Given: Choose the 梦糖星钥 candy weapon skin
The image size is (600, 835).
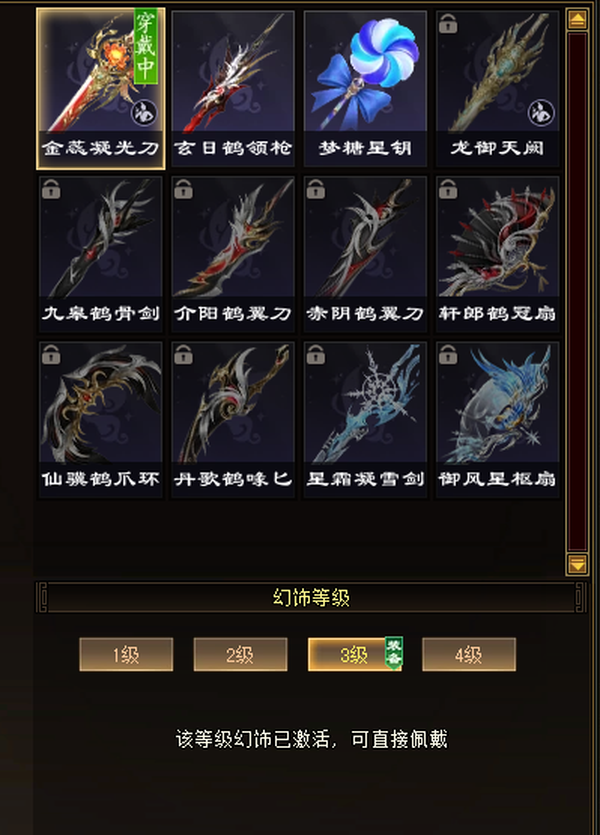Looking at the screenshot, I should [365, 89].
